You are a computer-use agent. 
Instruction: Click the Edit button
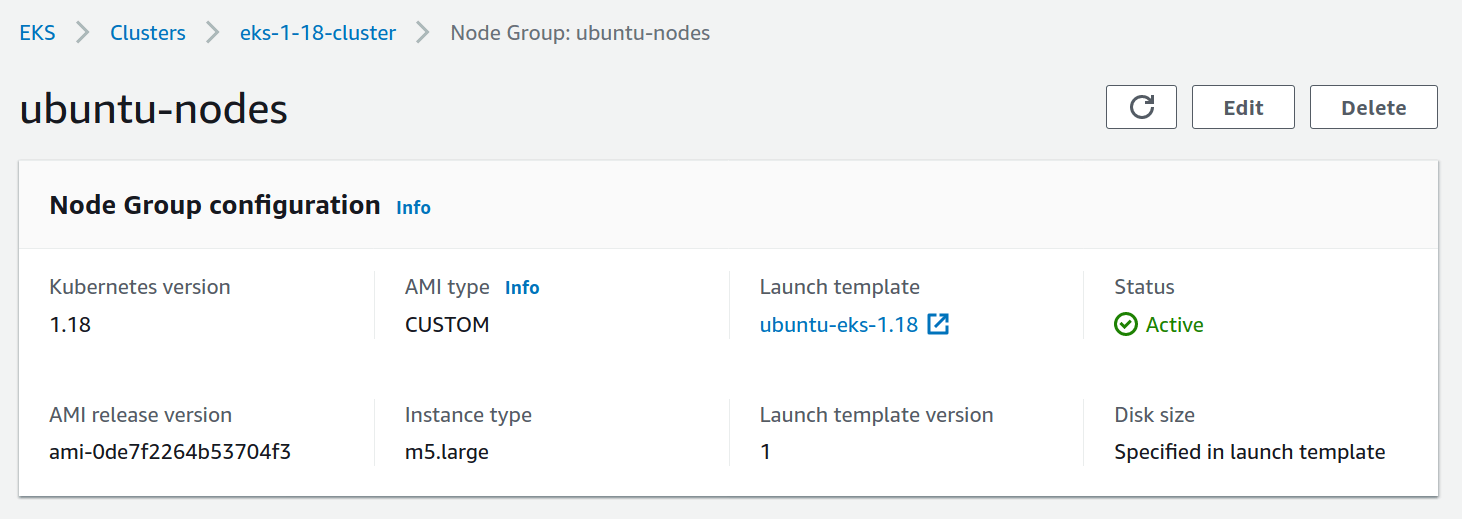click(x=1243, y=107)
